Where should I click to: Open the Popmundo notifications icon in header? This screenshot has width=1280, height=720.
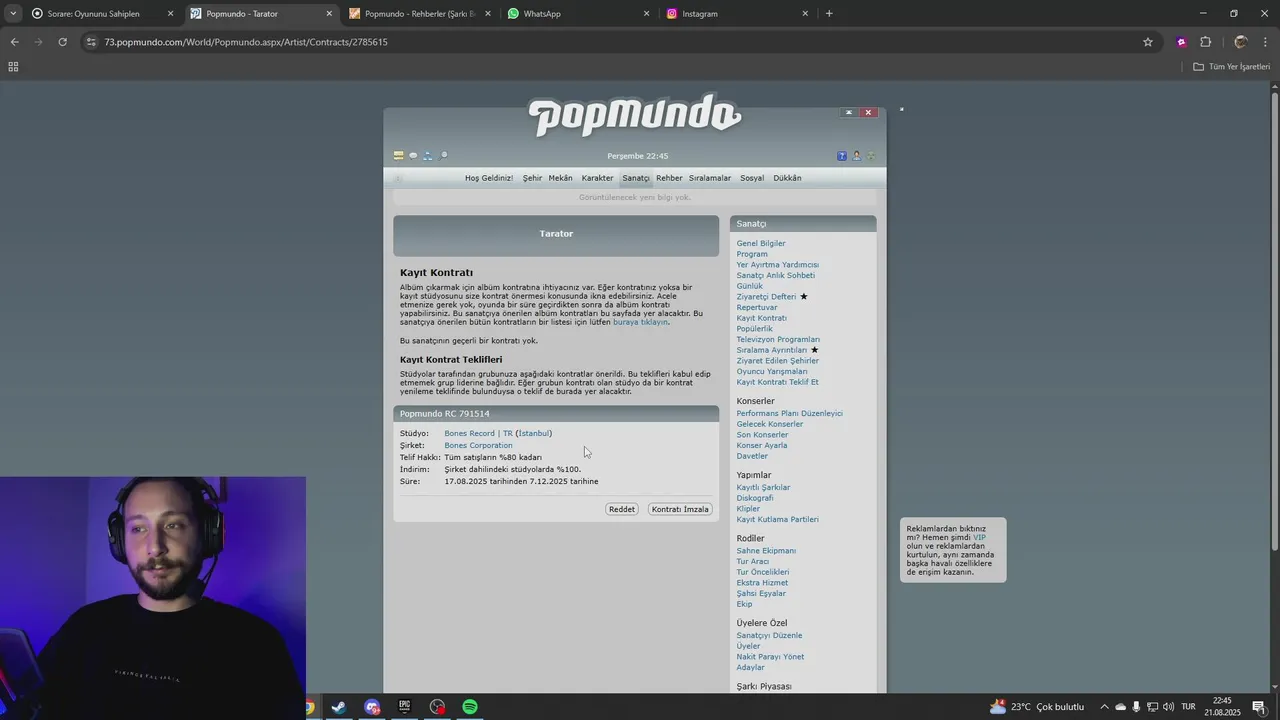click(398, 156)
